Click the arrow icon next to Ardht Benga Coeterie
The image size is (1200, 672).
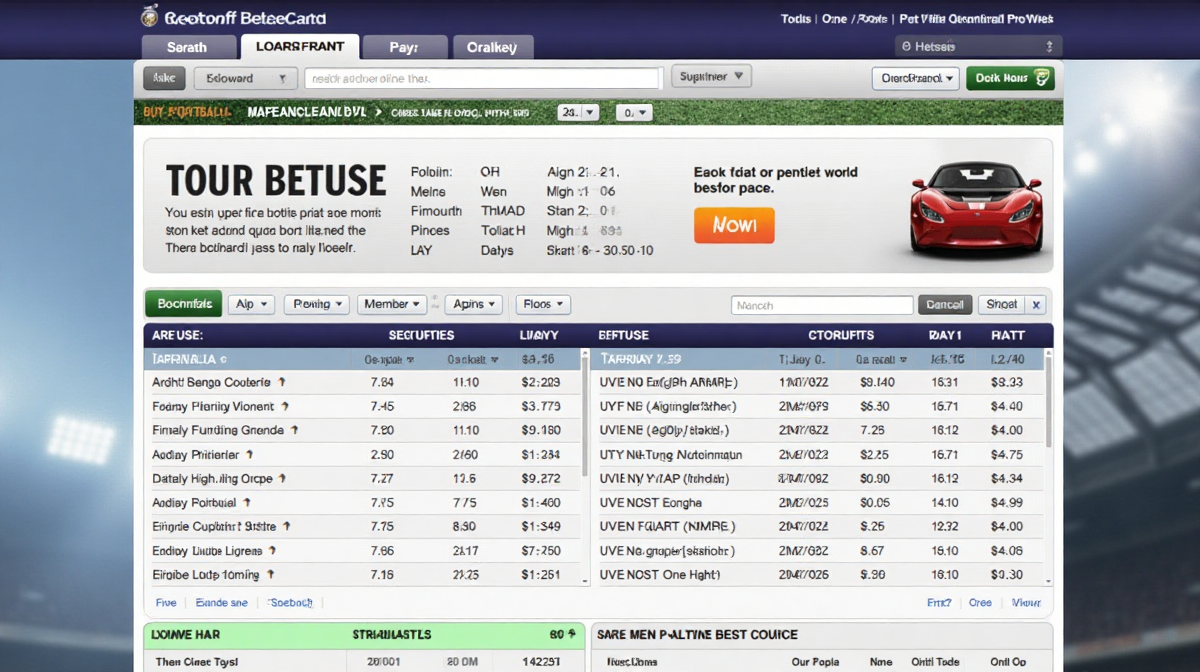pos(282,382)
